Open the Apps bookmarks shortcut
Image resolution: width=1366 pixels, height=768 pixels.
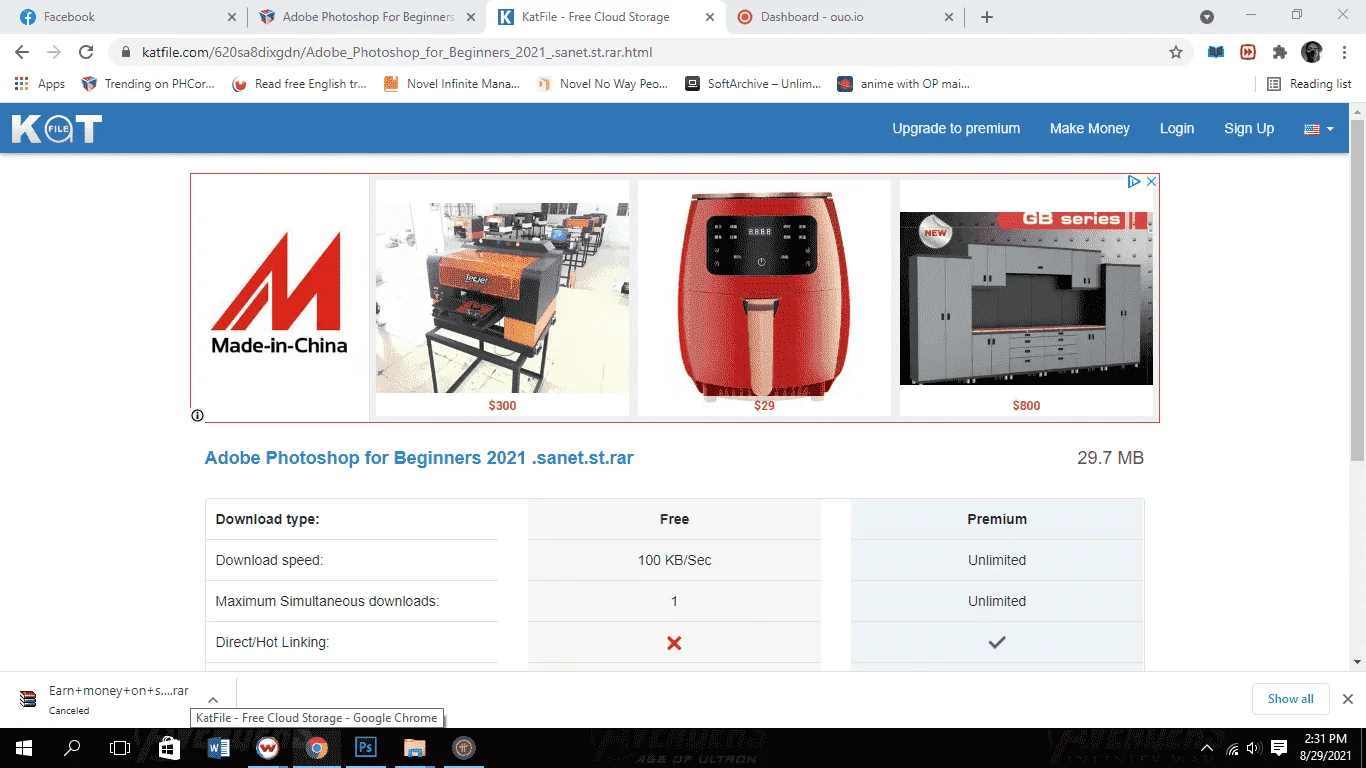40,84
